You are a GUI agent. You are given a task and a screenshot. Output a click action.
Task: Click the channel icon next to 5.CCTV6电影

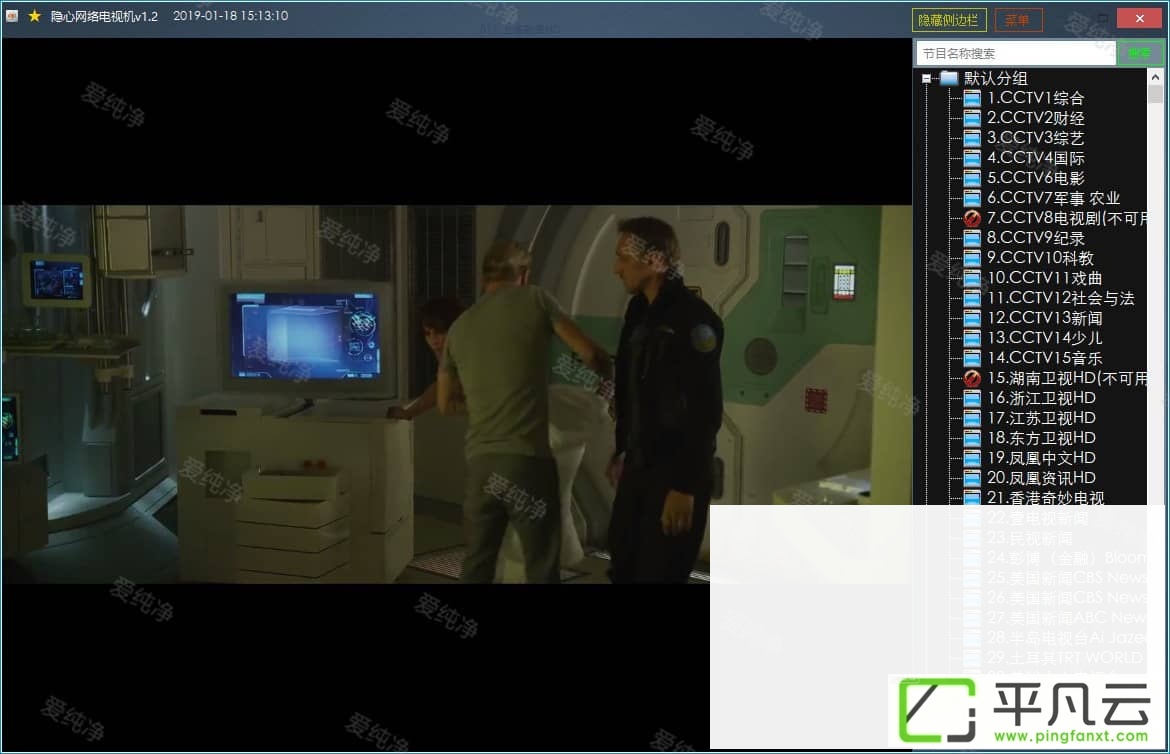tap(972, 178)
